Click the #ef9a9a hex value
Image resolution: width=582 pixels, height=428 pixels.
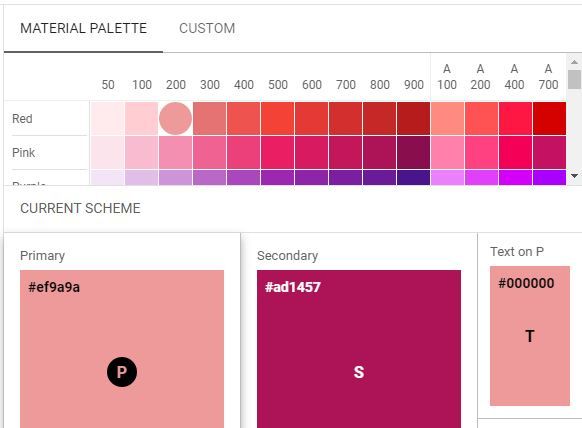(x=54, y=287)
